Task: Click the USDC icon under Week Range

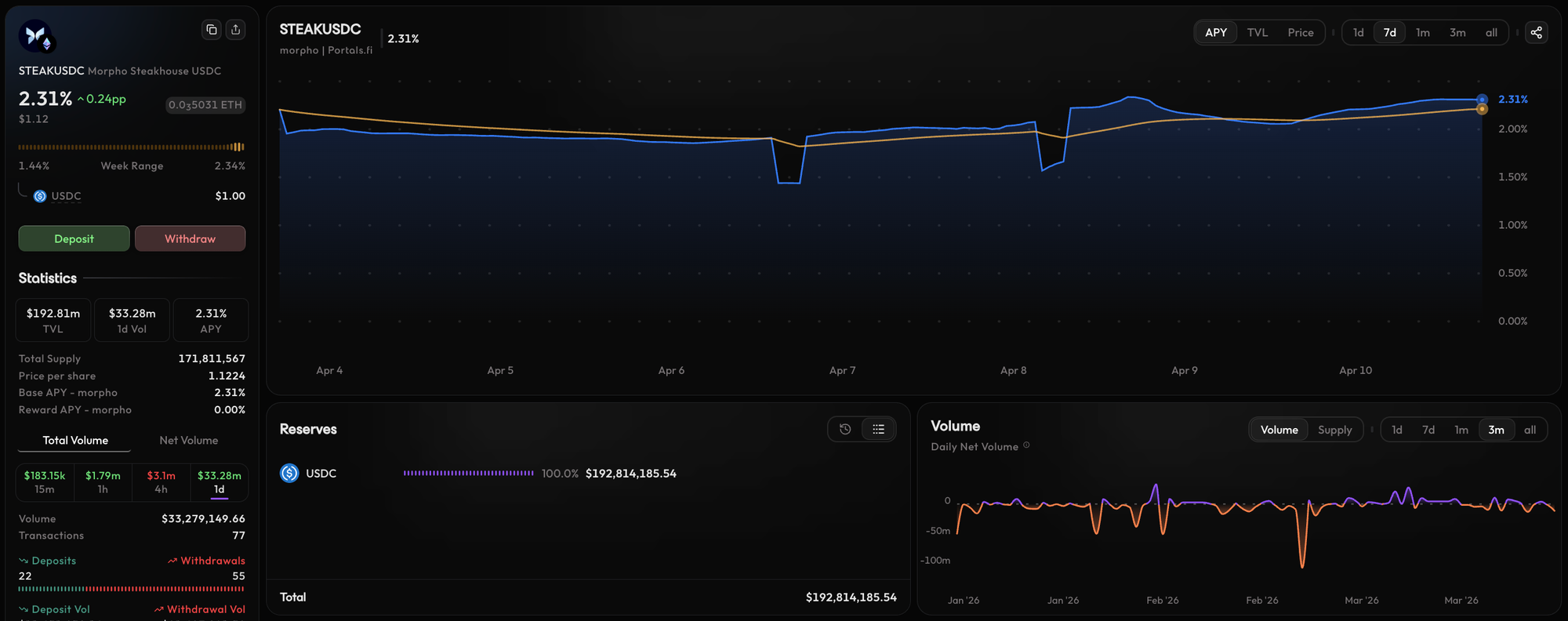Action: 40,196
